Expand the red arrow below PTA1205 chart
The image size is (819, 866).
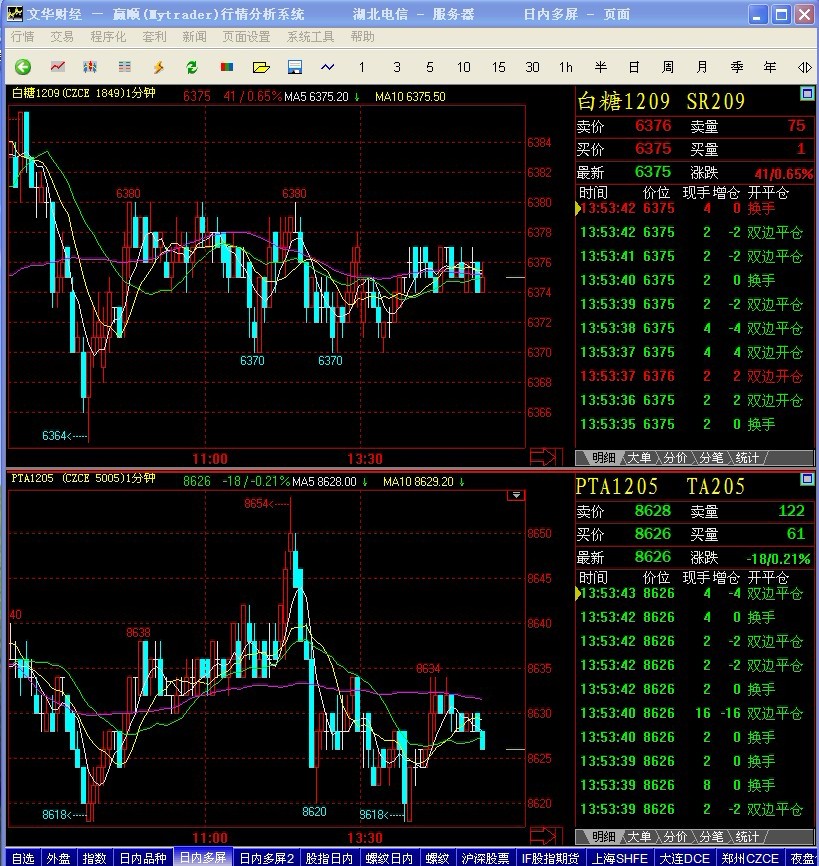tap(542, 836)
